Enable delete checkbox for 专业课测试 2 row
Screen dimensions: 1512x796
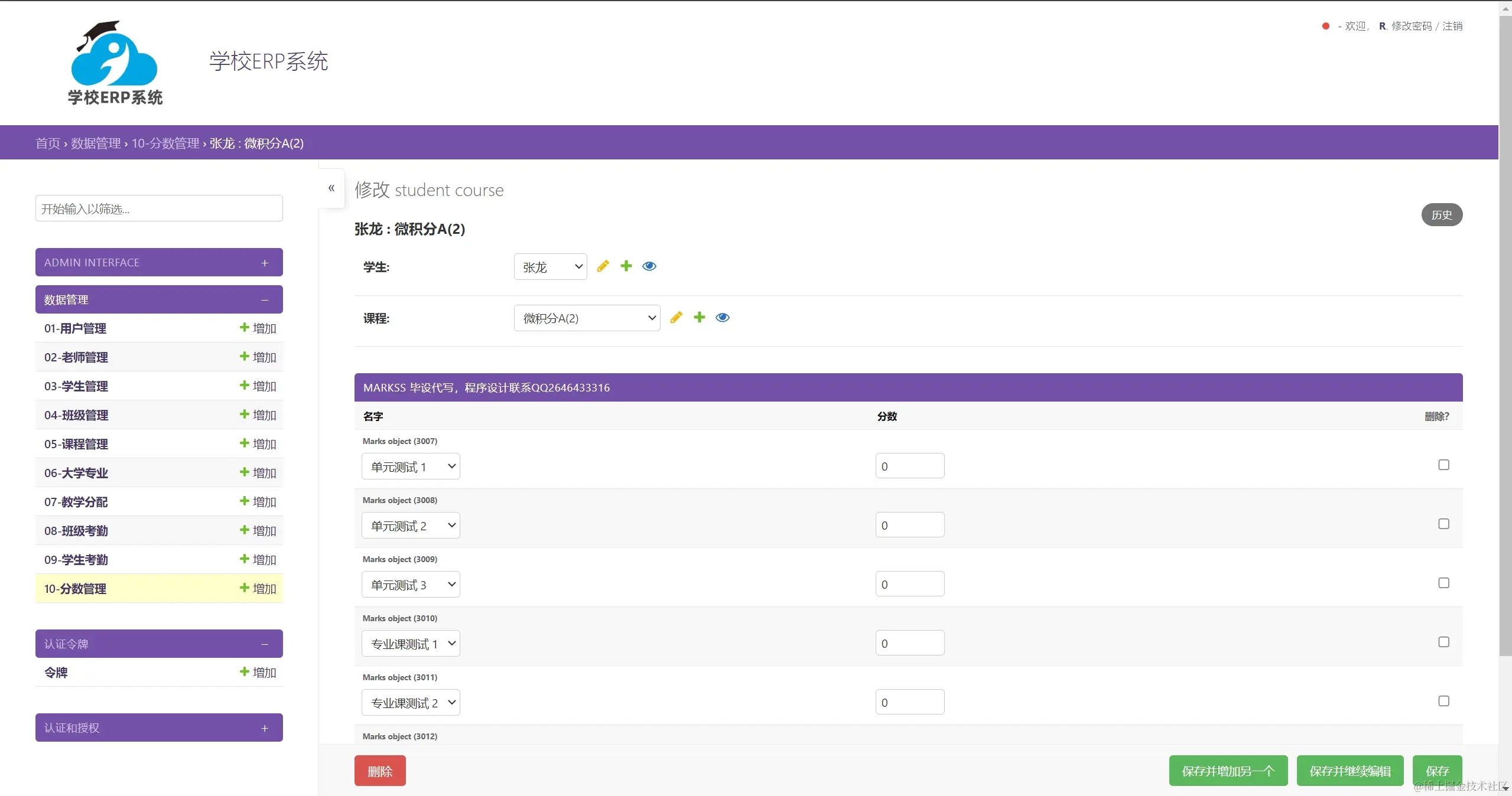1443,702
